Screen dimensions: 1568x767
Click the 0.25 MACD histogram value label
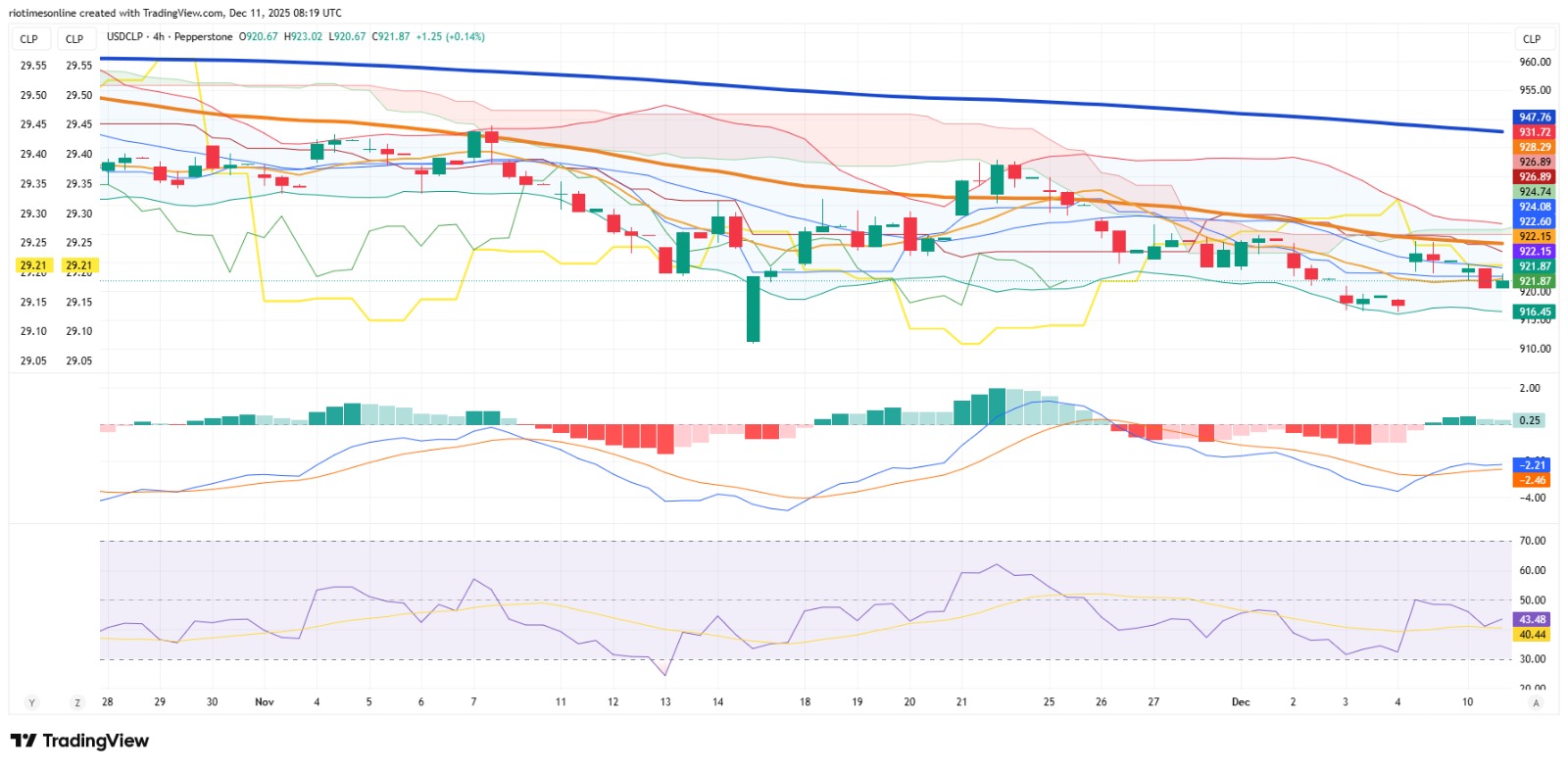coord(1530,420)
